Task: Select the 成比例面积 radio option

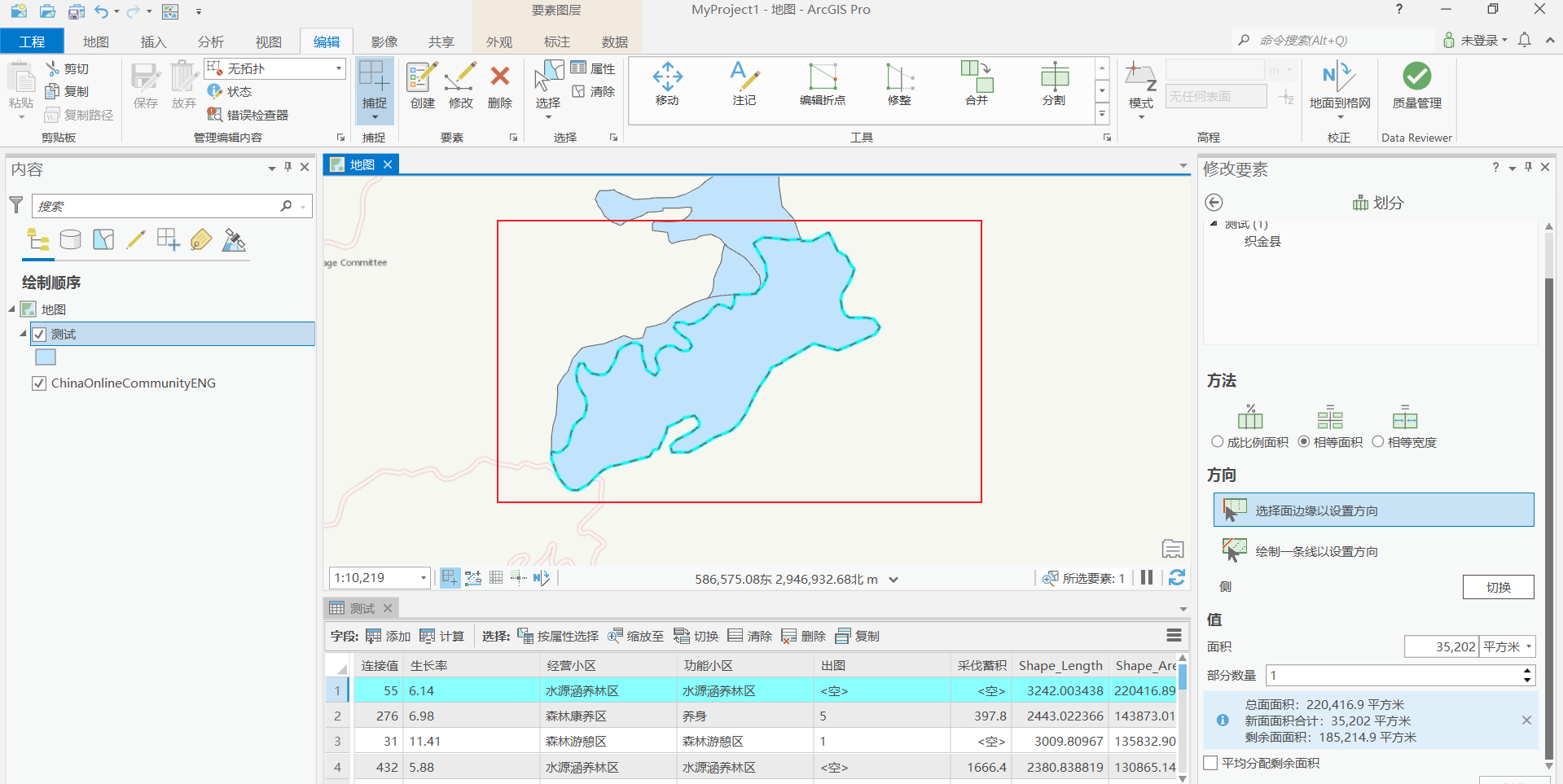Action: click(x=1217, y=442)
